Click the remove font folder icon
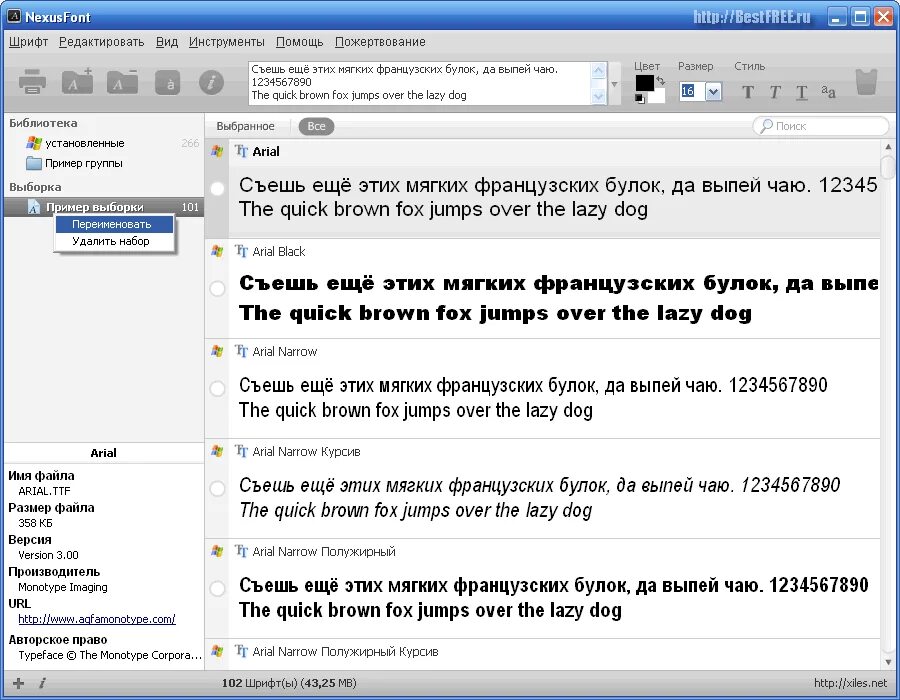The image size is (900, 700). click(x=122, y=81)
